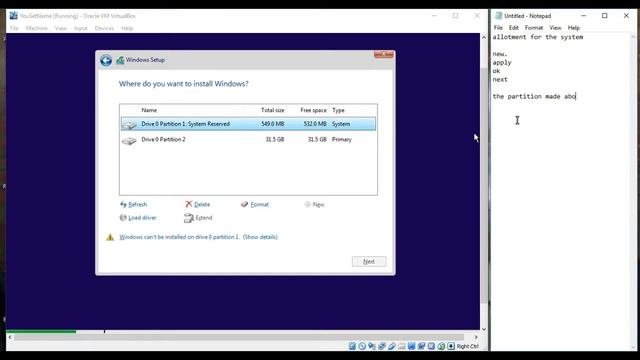Click the back arrow in Windows Setup
The image size is (640, 360).
106,60
